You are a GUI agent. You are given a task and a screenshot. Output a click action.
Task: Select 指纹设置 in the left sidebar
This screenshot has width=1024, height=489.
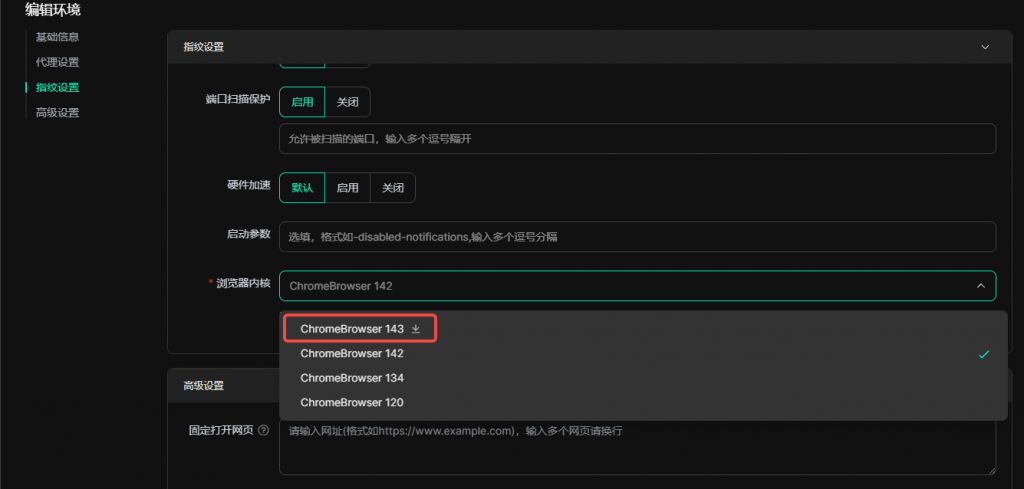(57, 88)
